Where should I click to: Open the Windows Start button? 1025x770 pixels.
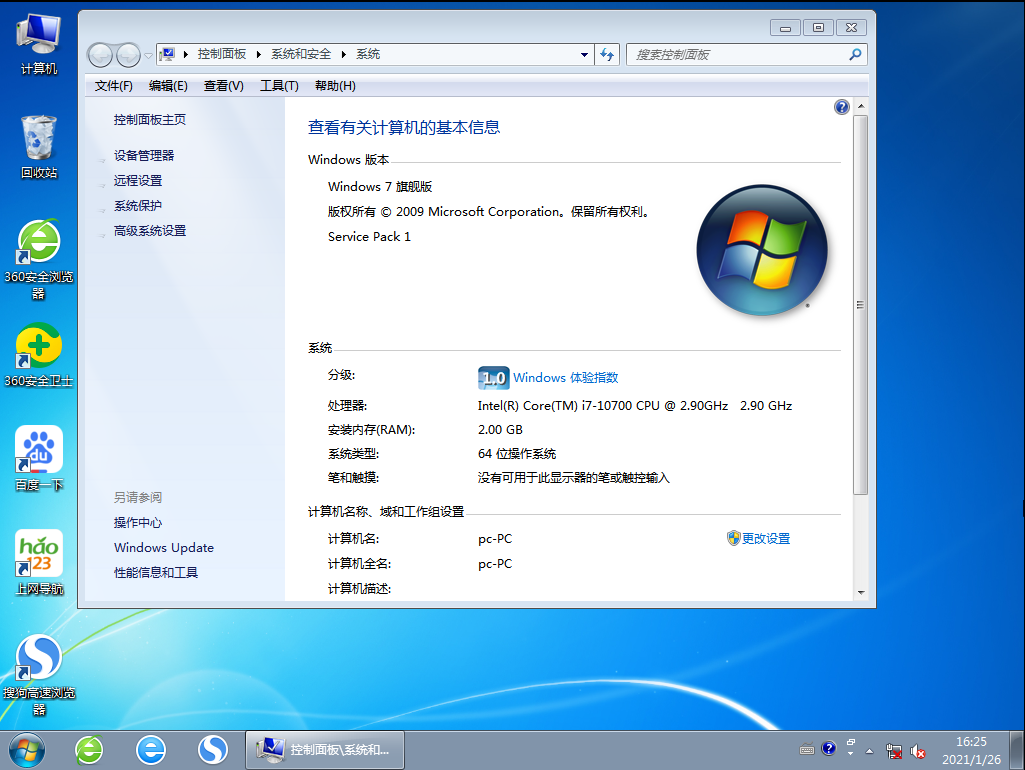[x=27, y=750]
